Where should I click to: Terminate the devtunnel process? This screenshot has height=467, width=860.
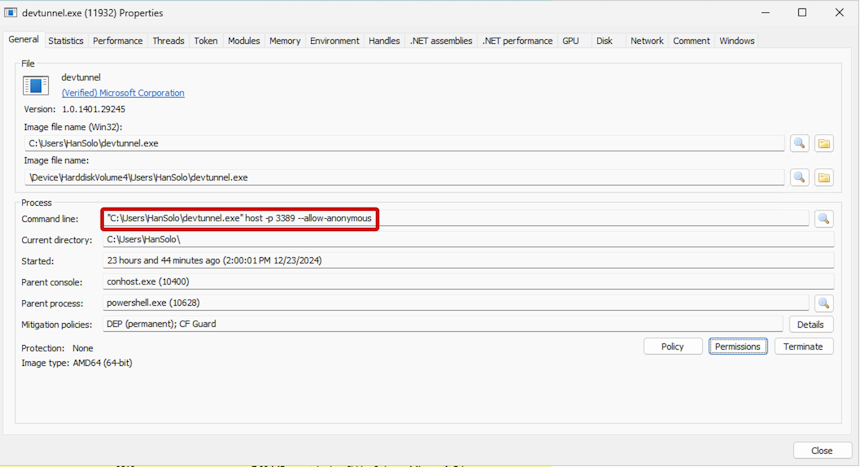pyautogui.click(x=803, y=346)
